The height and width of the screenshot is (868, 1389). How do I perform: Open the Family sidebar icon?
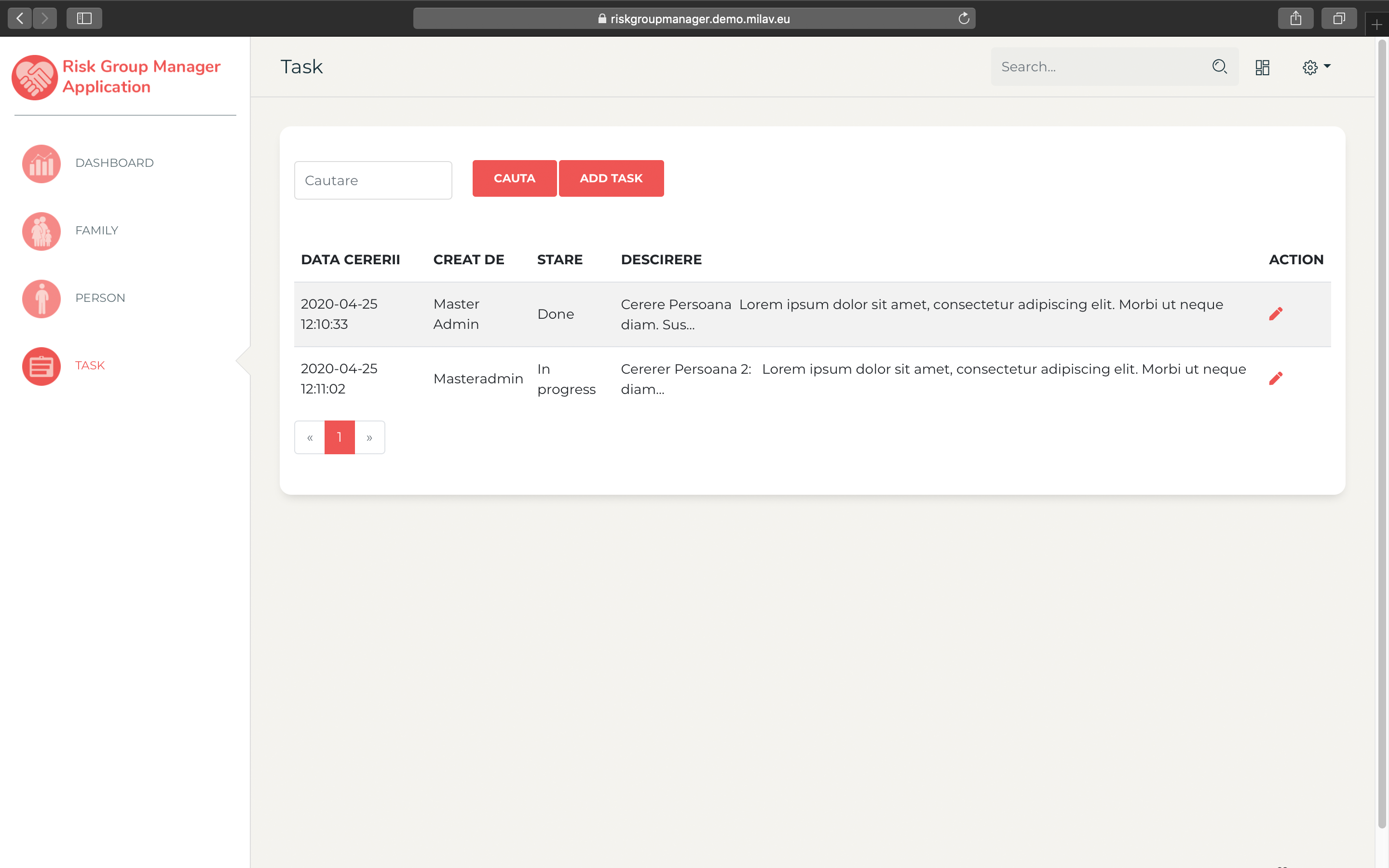coord(41,231)
